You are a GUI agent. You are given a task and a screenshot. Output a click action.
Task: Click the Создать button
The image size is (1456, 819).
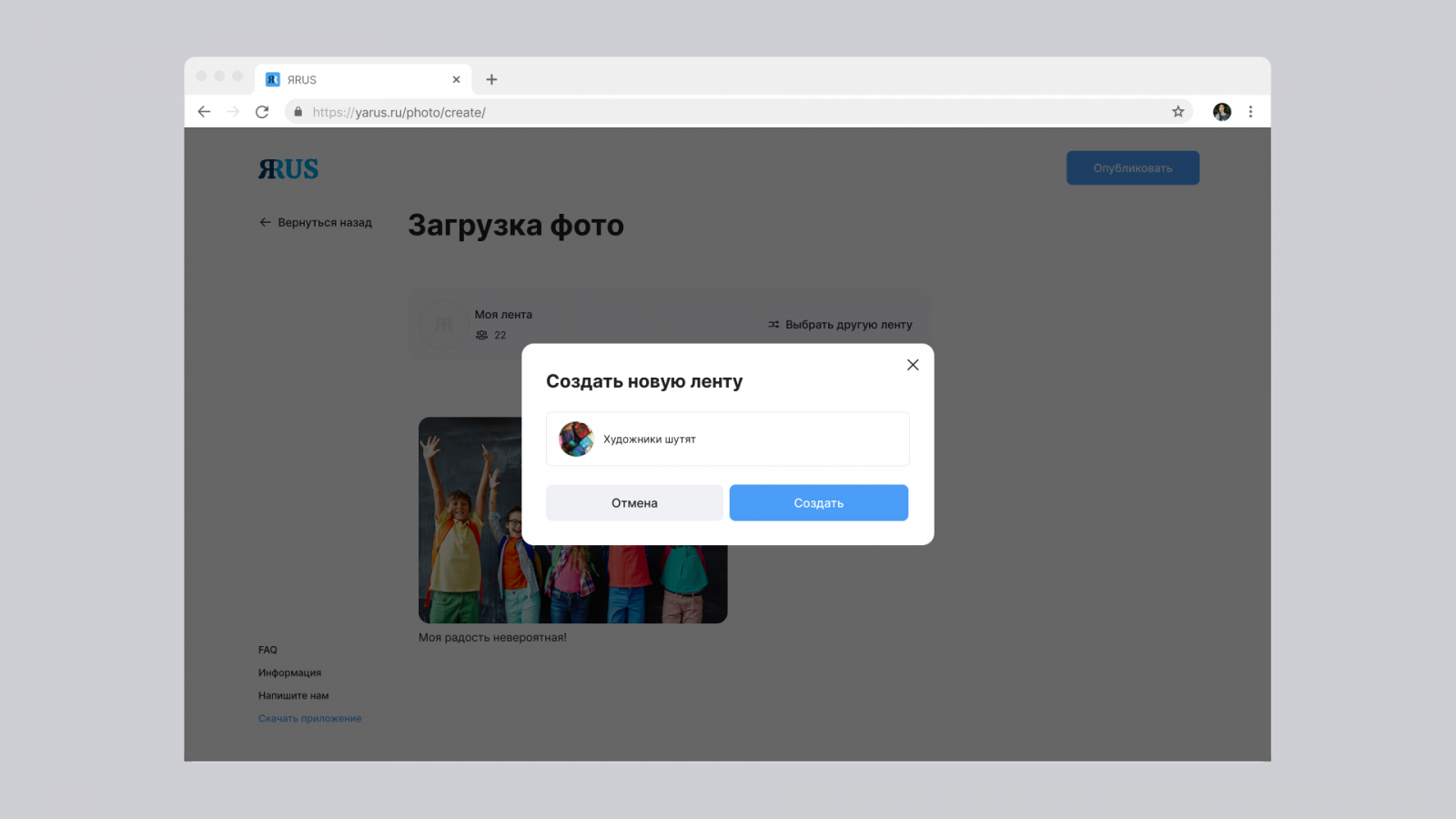(x=819, y=502)
